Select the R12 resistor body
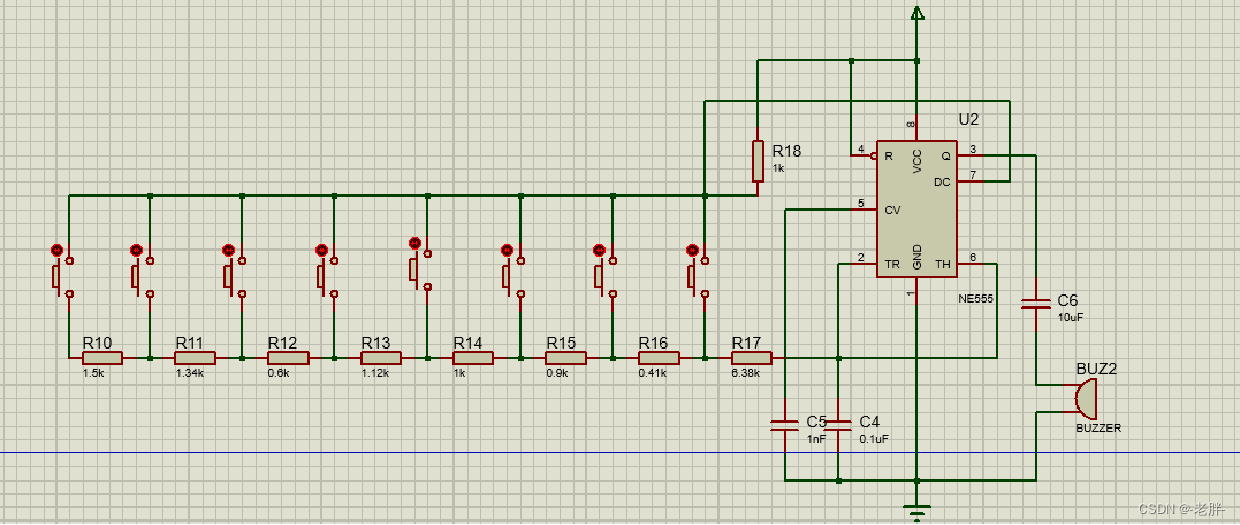Viewport: 1240px width, 525px height. tap(288, 358)
